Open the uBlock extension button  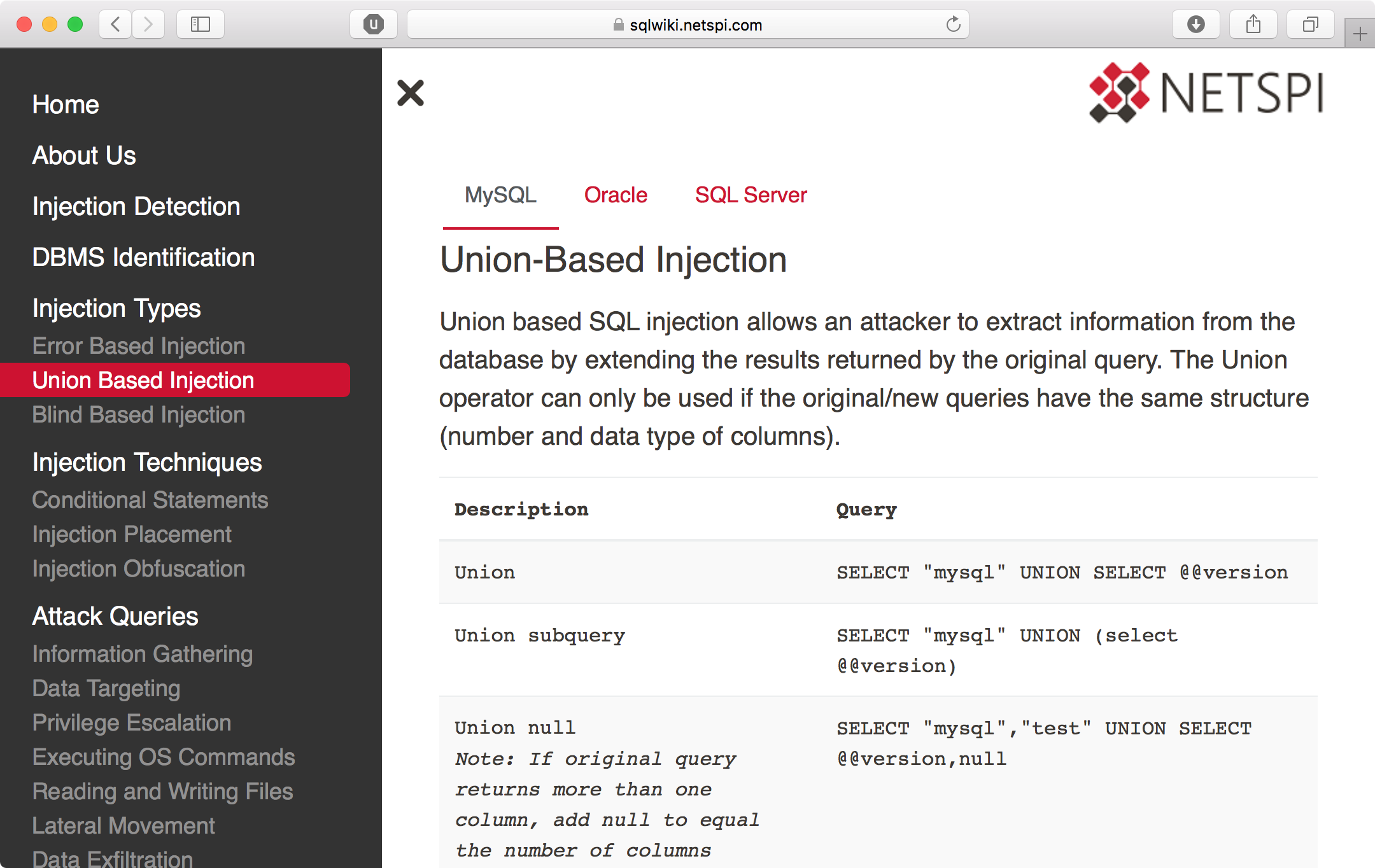click(x=374, y=25)
